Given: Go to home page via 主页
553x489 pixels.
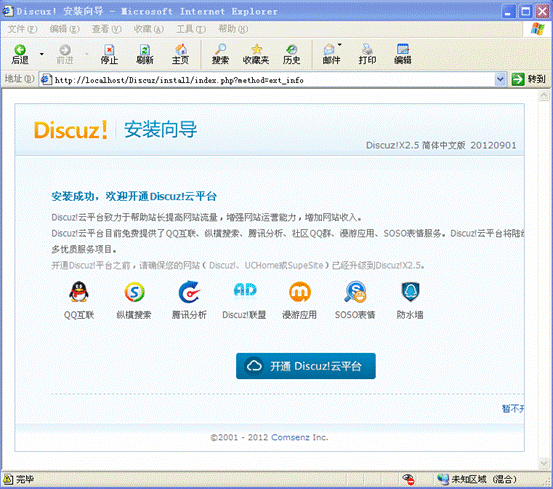Looking at the screenshot, I should coord(180,55).
